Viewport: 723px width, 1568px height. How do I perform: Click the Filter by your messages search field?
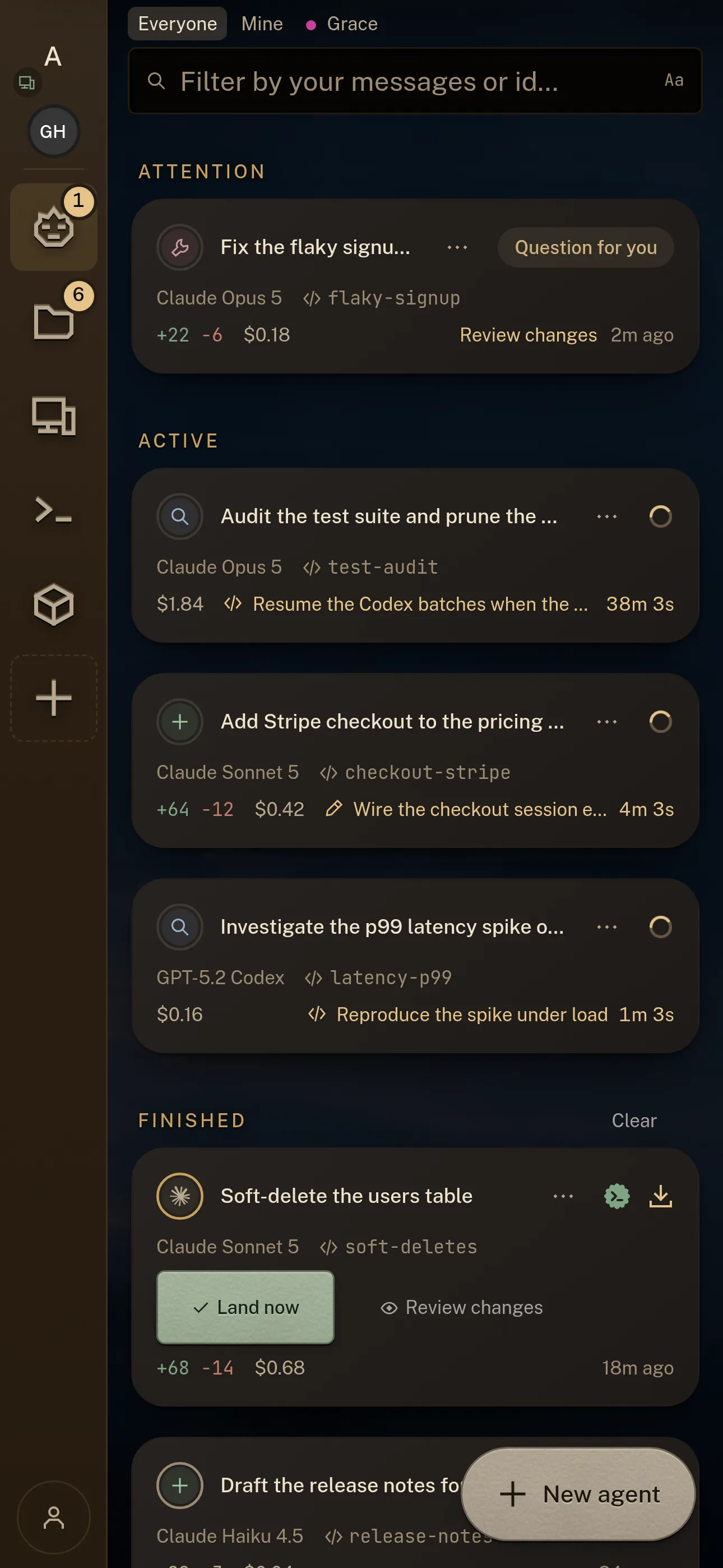415,81
